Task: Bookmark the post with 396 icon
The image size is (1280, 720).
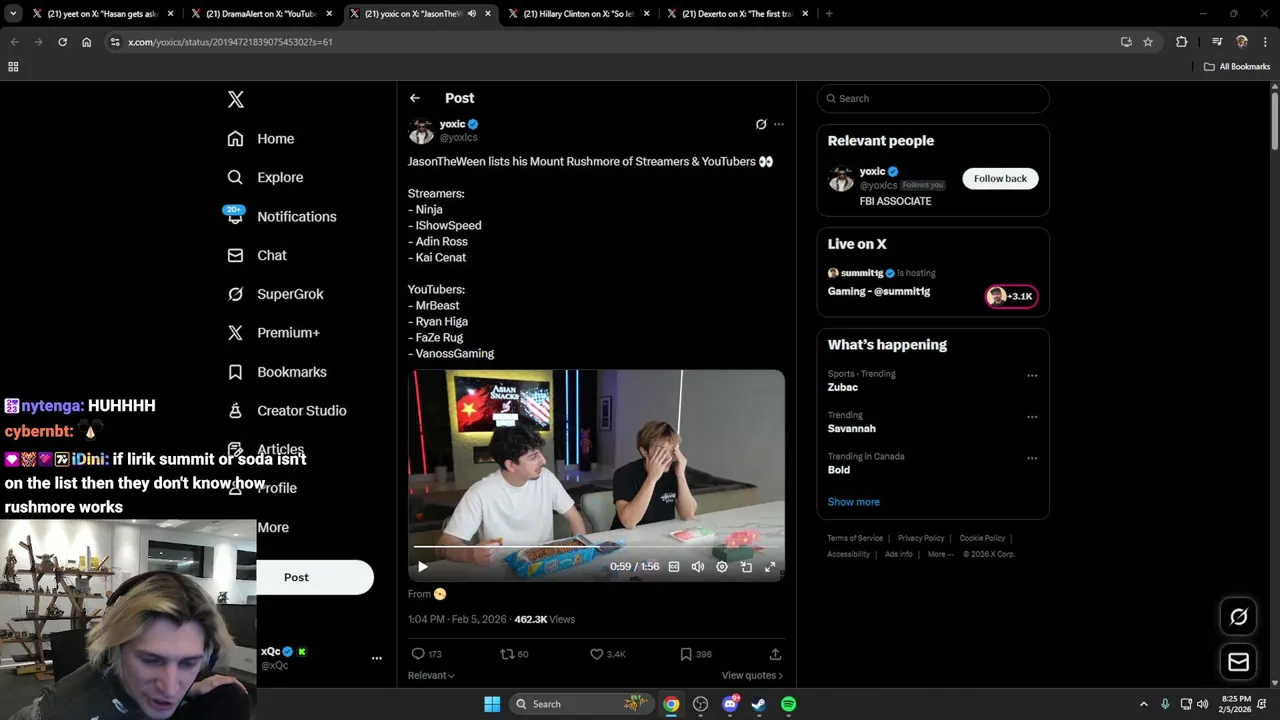Action: (686, 654)
